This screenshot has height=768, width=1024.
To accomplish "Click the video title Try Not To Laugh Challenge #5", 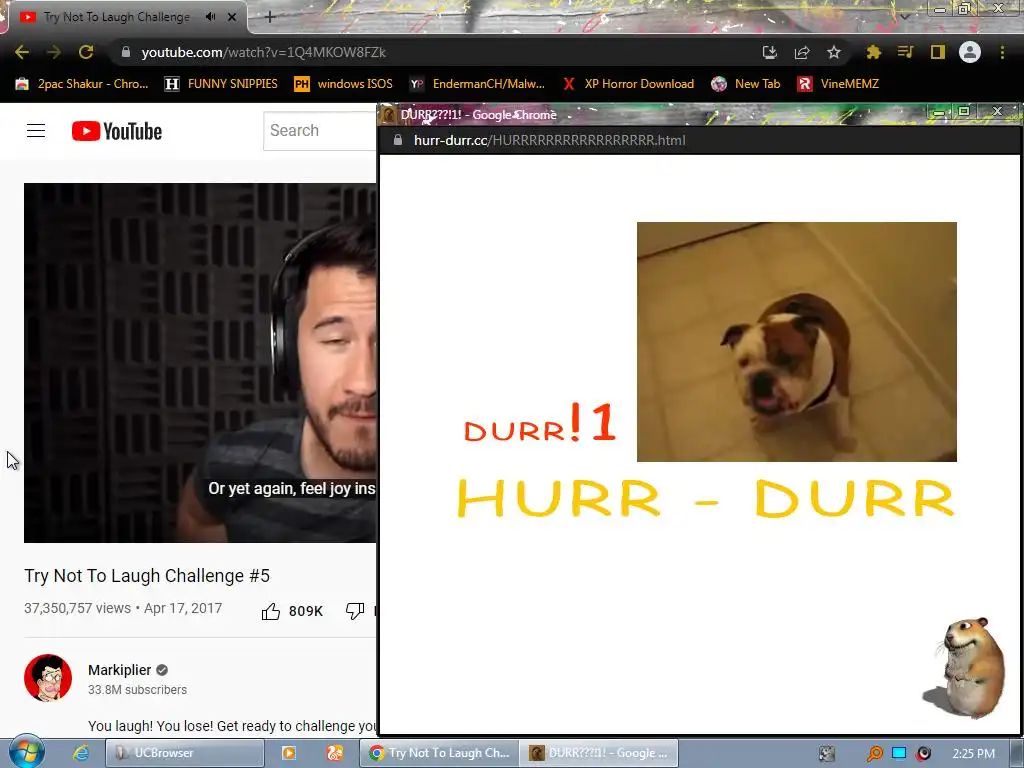I will point(147,576).
